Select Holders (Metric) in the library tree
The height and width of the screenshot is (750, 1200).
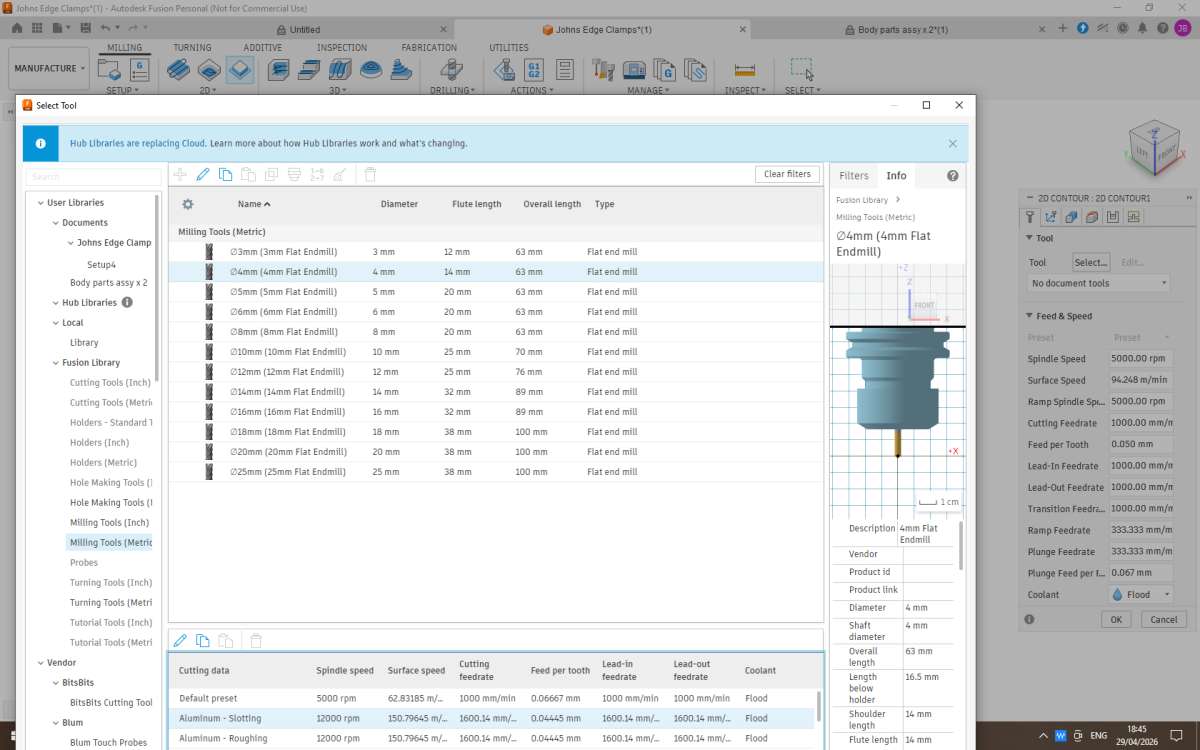103,463
